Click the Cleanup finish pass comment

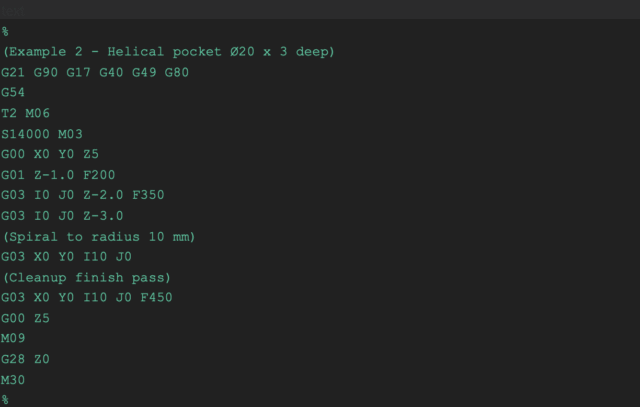coord(86,277)
